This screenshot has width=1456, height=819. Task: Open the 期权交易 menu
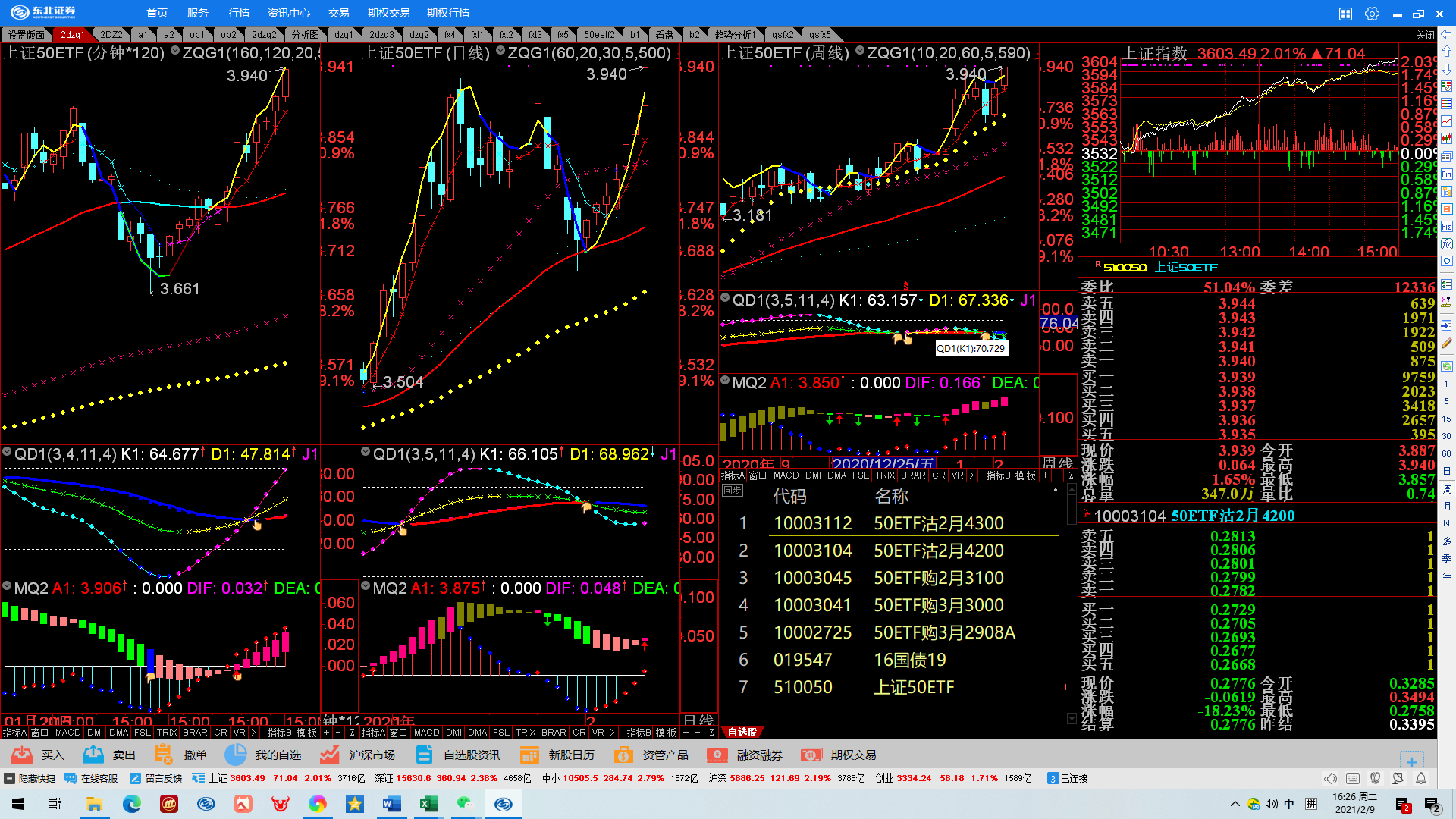coord(388,13)
